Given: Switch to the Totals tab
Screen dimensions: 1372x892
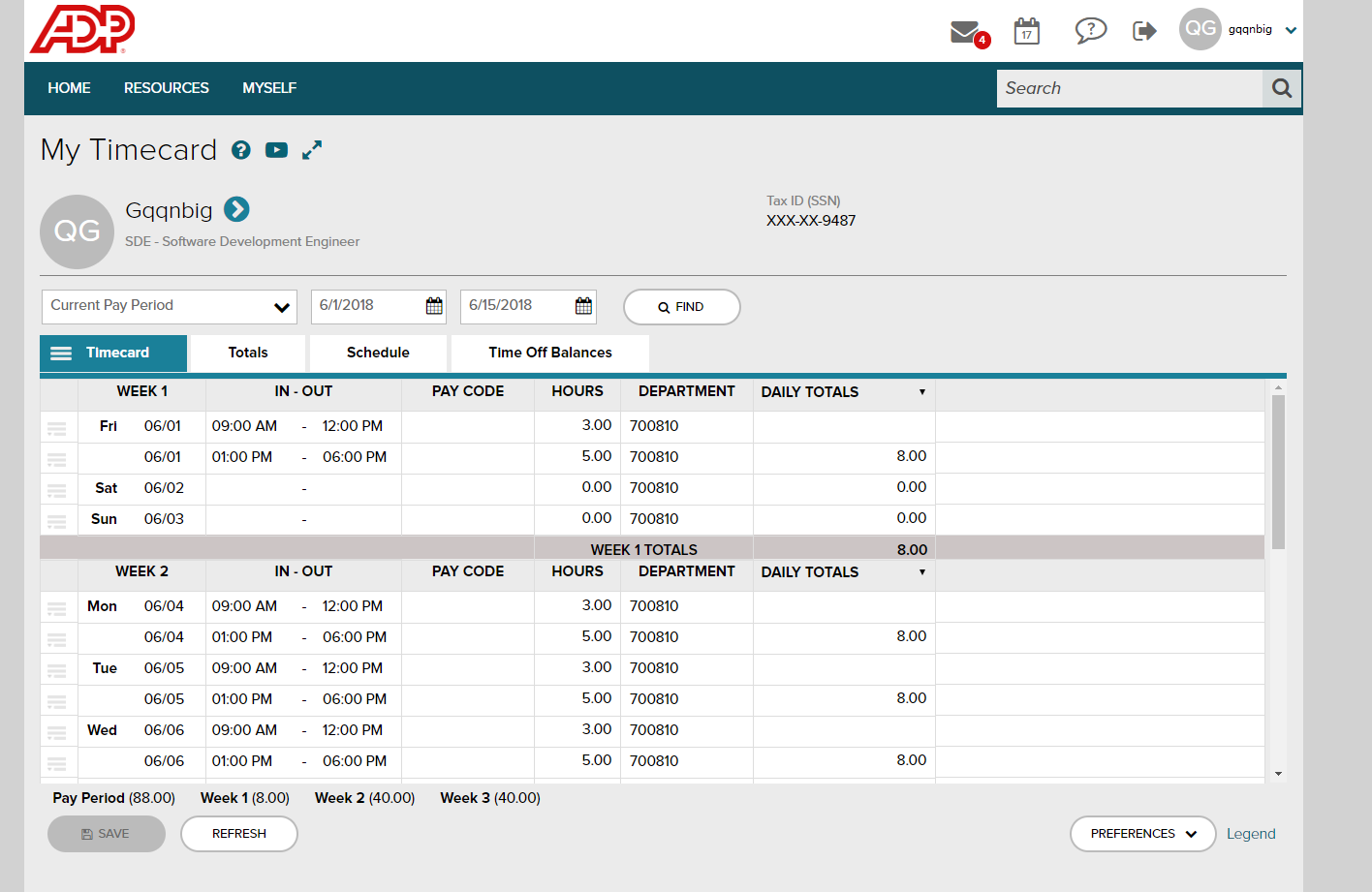Looking at the screenshot, I should (248, 353).
